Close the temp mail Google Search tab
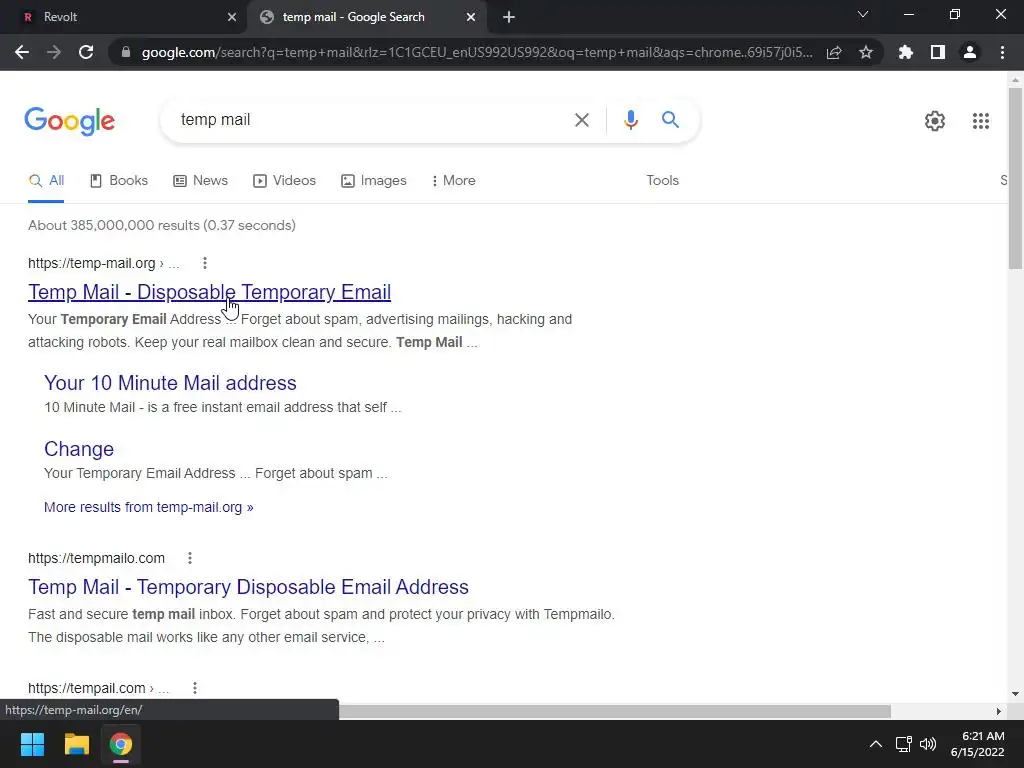1024x768 pixels. (x=471, y=17)
